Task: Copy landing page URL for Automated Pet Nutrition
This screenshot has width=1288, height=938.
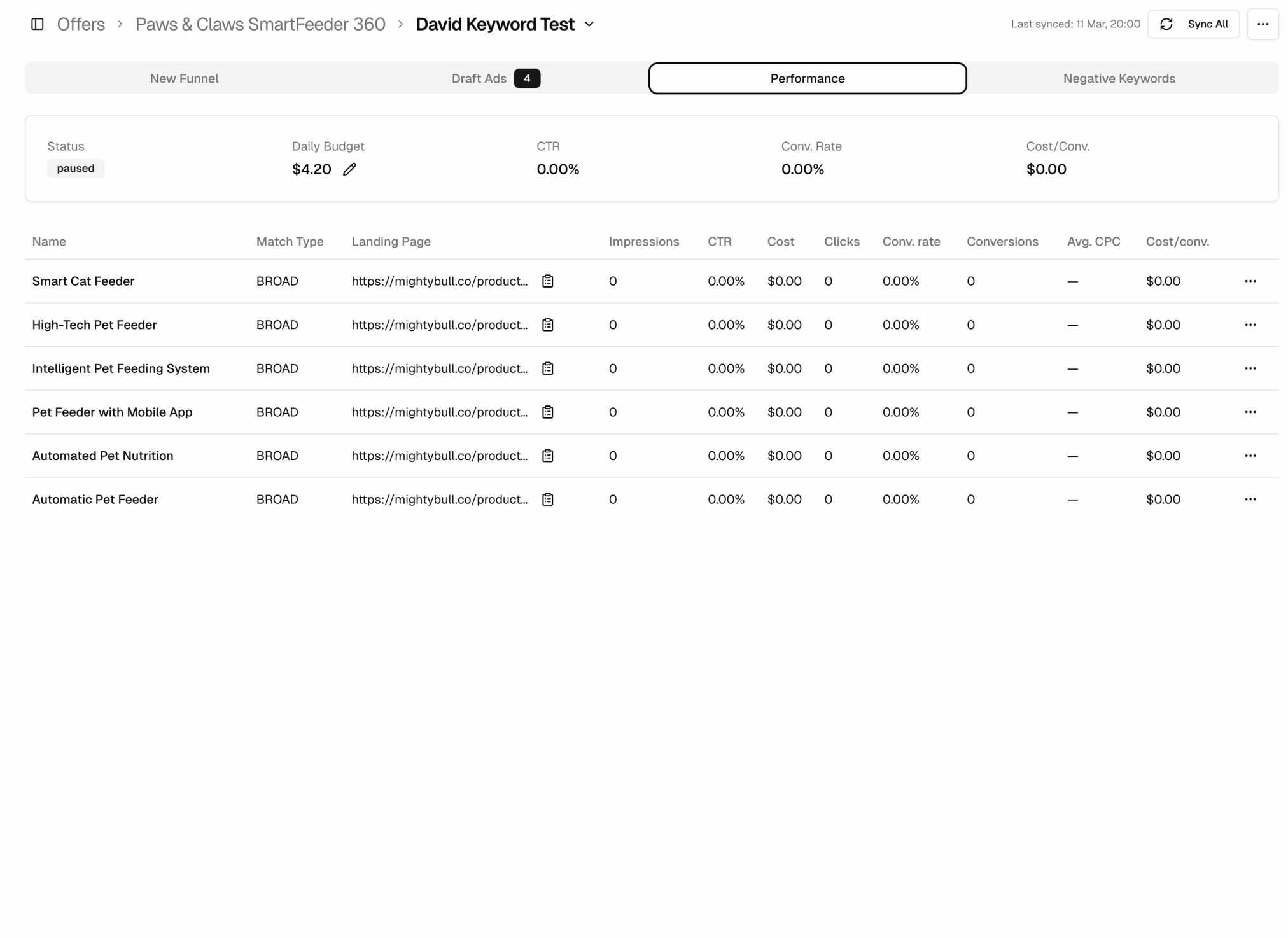Action: 547,456
